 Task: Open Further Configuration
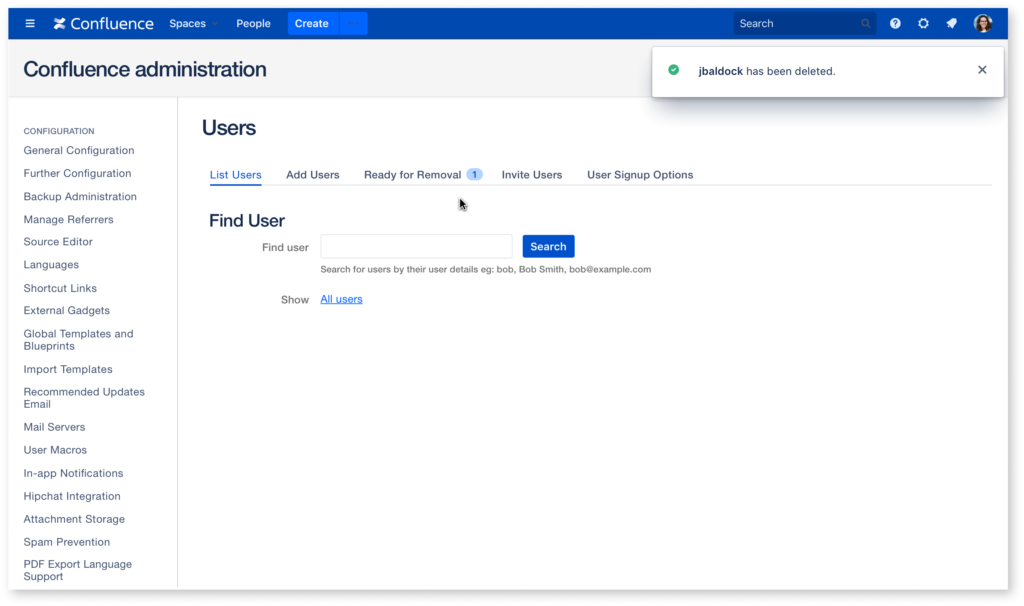(x=77, y=173)
